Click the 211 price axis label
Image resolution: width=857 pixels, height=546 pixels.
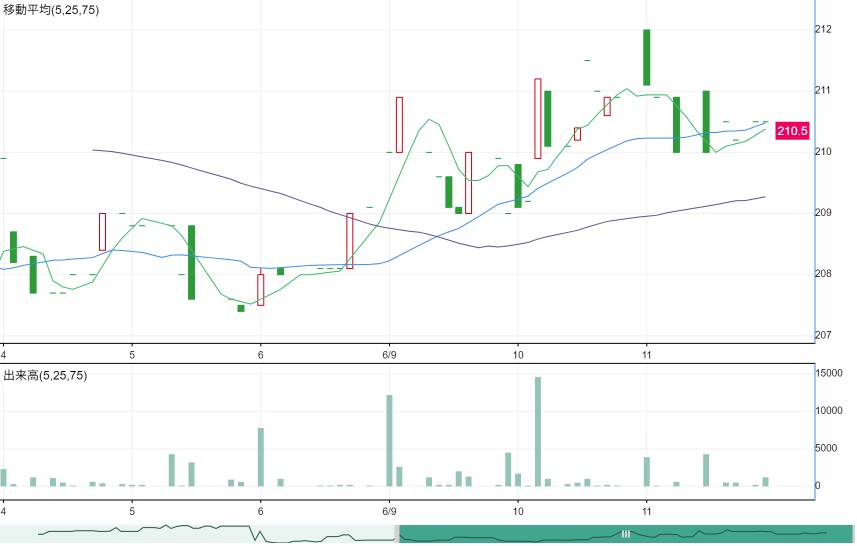point(823,90)
